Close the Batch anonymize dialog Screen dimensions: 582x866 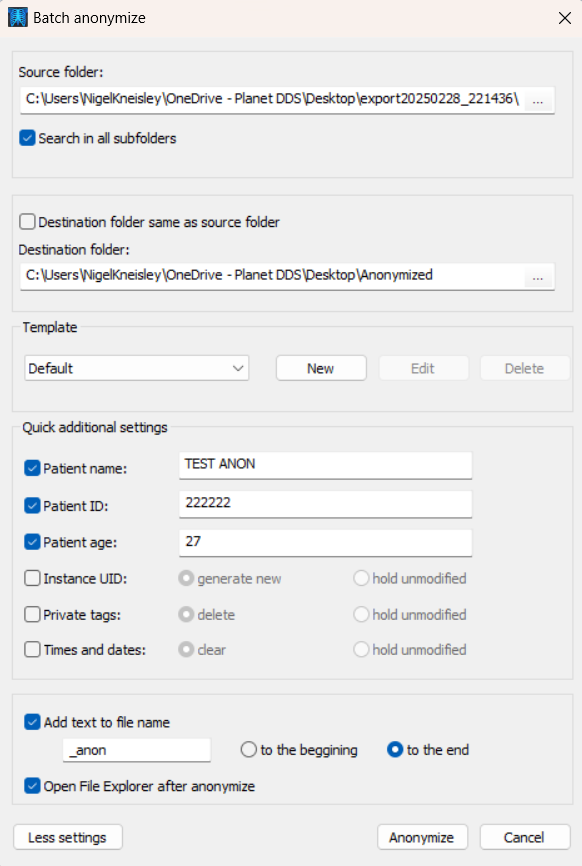coord(564,18)
